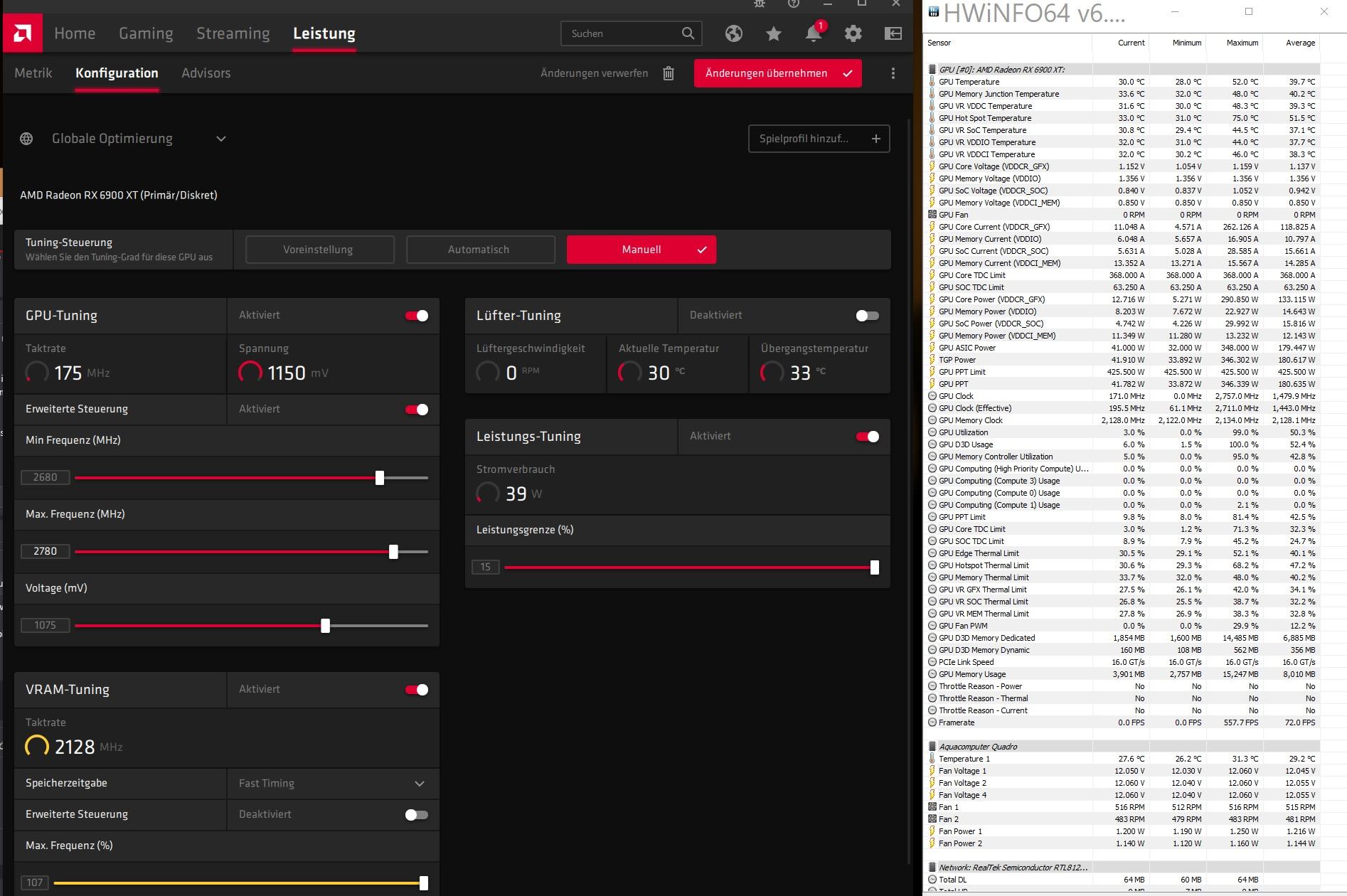Click the HWiNFO64 app icon

(933, 12)
